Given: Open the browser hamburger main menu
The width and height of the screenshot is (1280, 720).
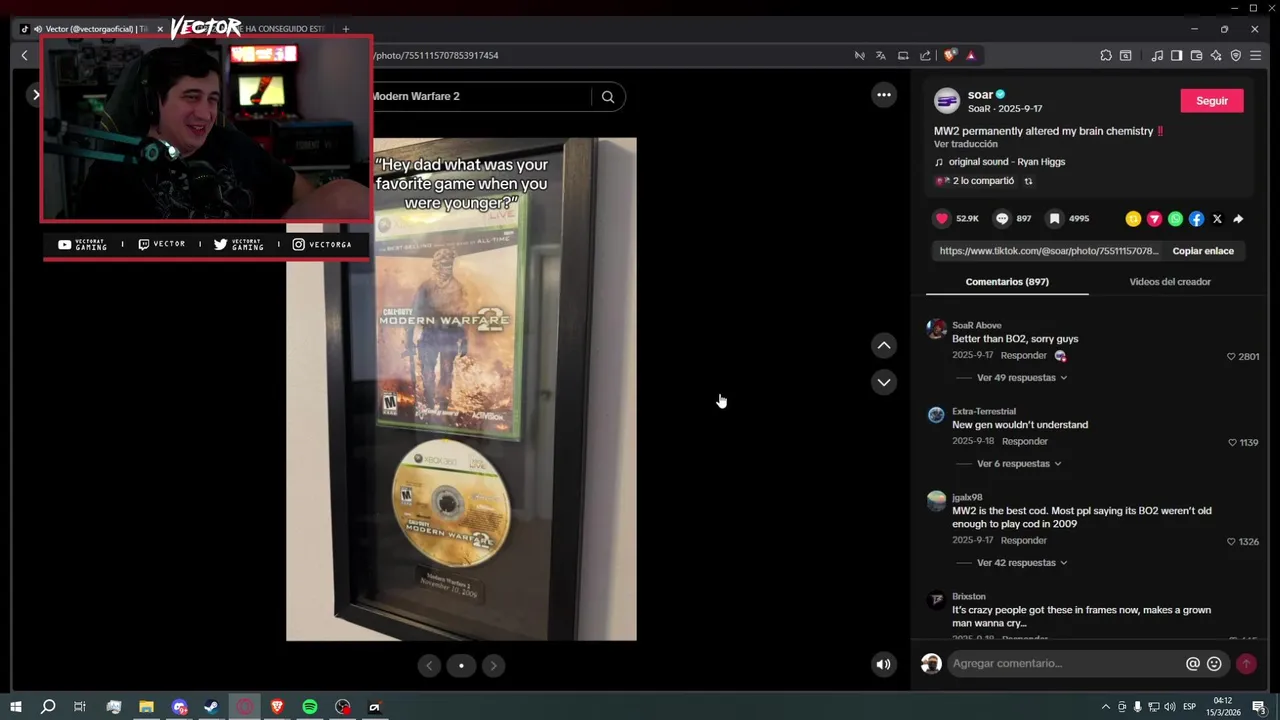Looking at the screenshot, I should coord(1256,55).
